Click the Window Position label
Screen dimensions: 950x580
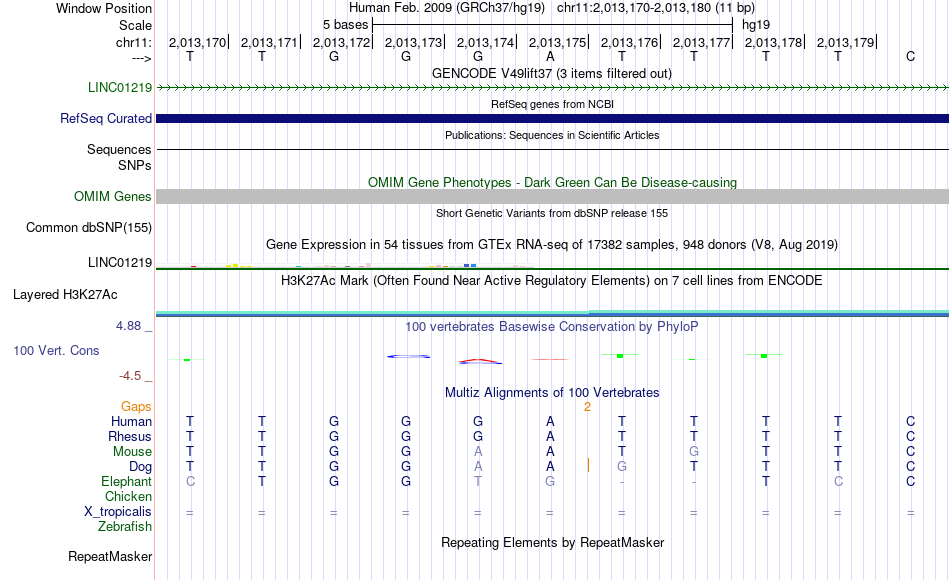pyautogui.click(x=104, y=8)
